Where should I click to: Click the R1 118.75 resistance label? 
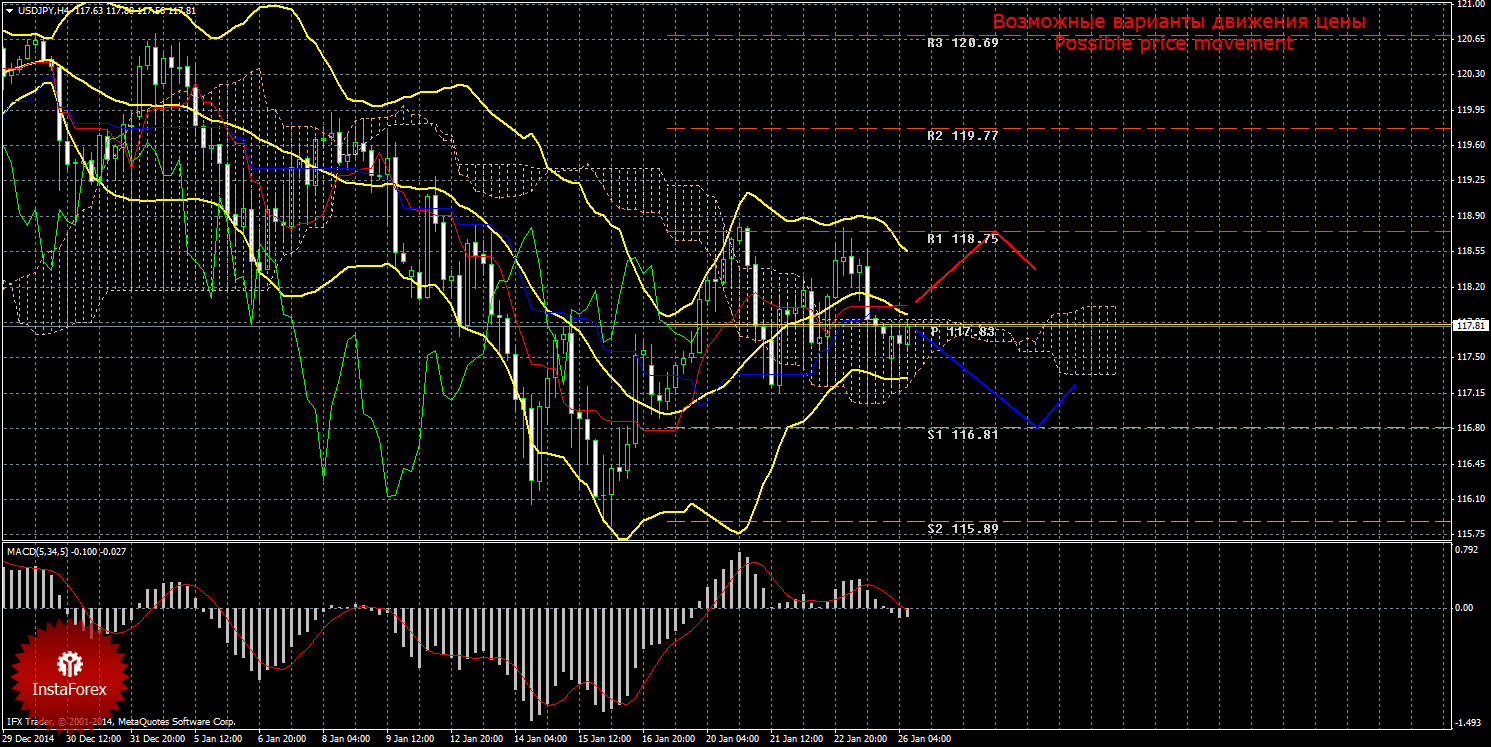(x=962, y=239)
